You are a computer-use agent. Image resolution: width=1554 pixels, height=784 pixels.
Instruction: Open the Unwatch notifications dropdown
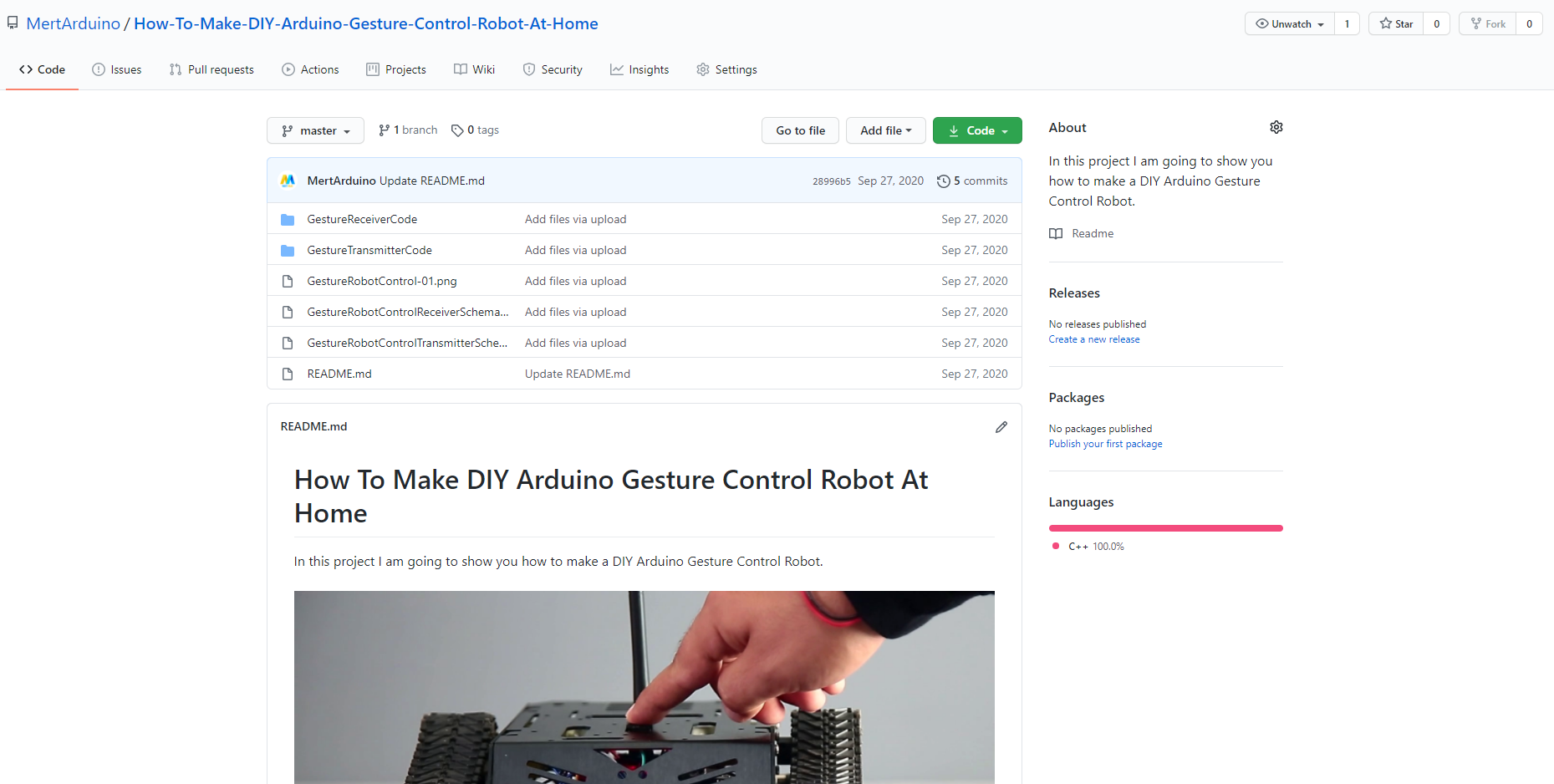coord(1290,24)
